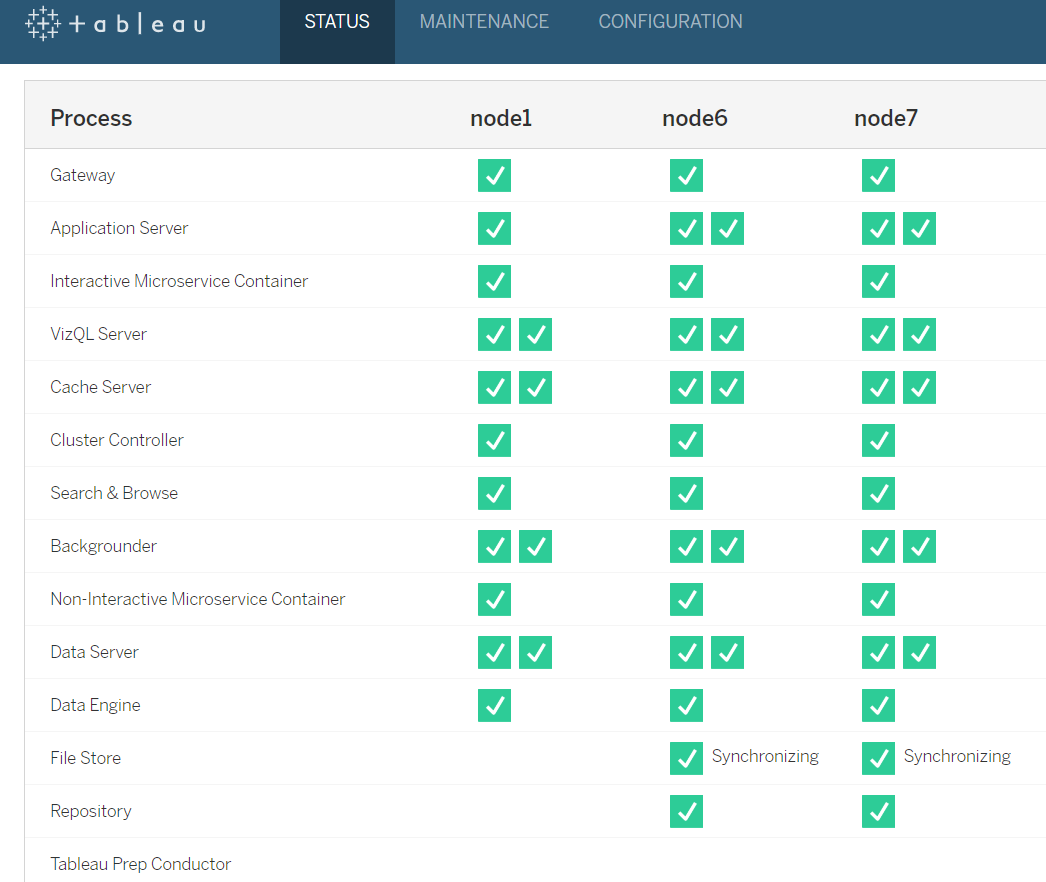
Task: Click Search & Browse checkmark for node7
Action: pyautogui.click(x=878, y=493)
